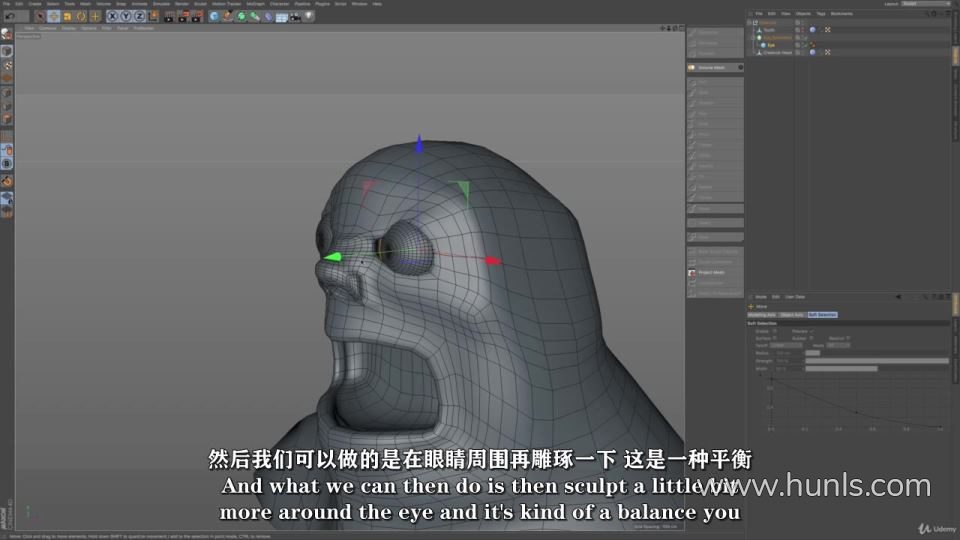
Task: Adjust the Strength slider
Action: (x=877, y=361)
